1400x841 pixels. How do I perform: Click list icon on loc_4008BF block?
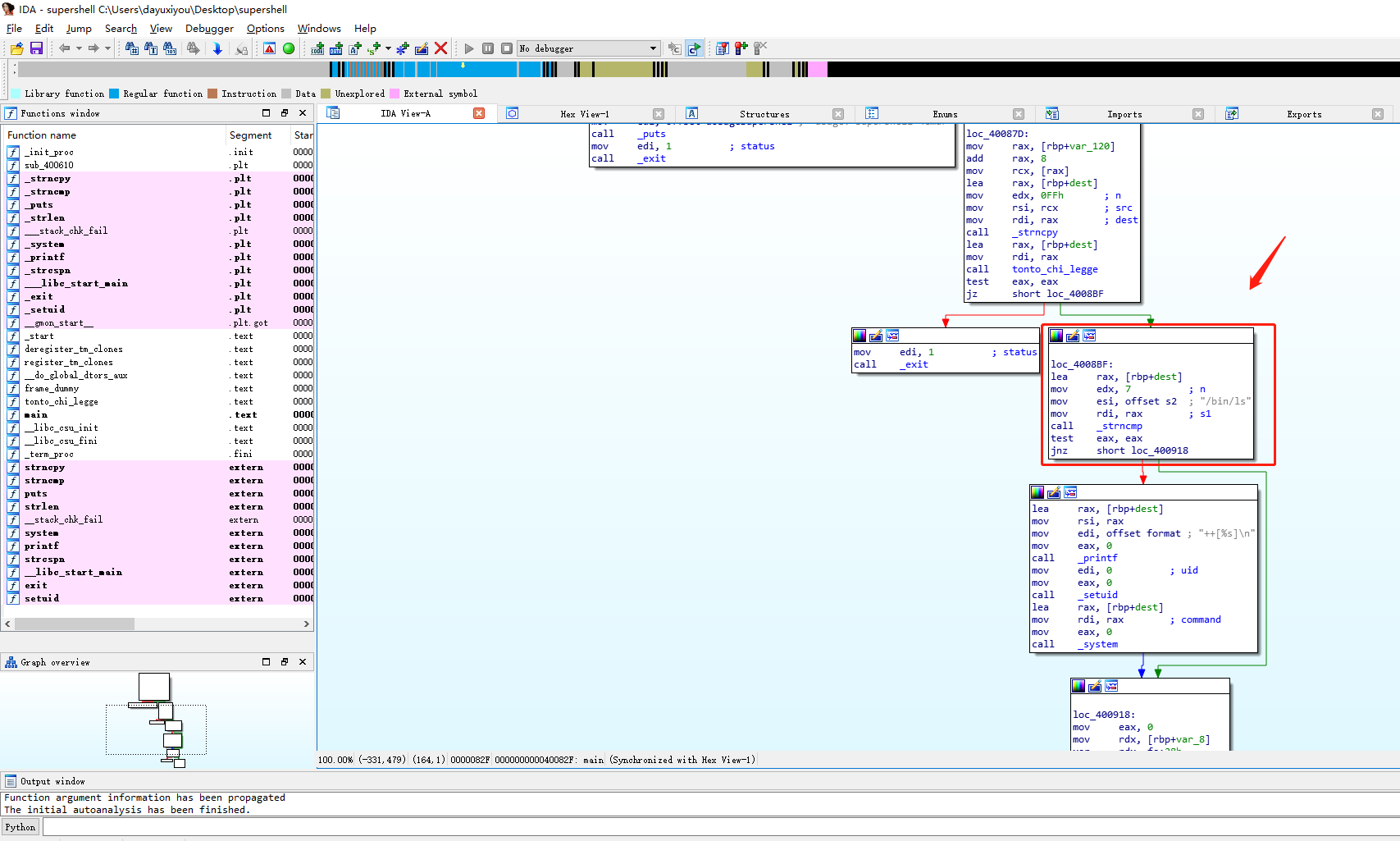coord(1089,336)
